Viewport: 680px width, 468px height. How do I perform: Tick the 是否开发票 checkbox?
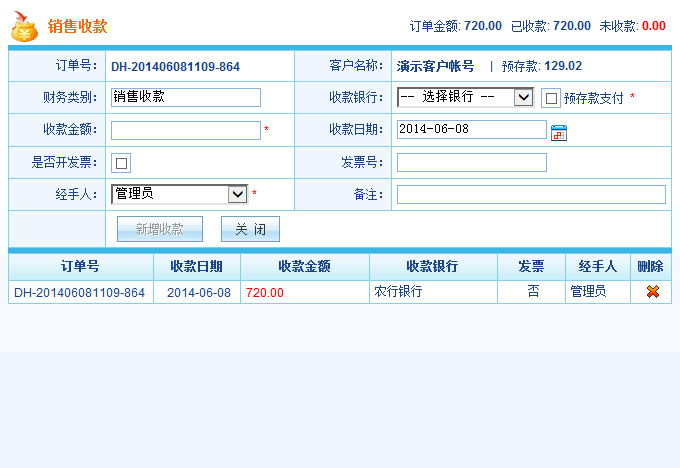(x=121, y=163)
